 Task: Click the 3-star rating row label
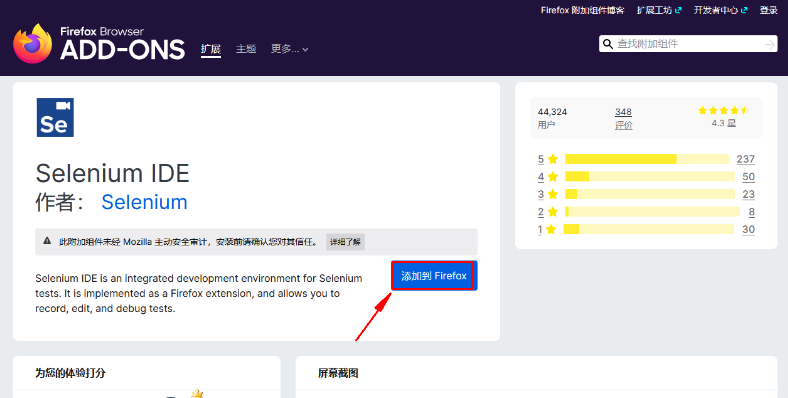pos(547,194)
